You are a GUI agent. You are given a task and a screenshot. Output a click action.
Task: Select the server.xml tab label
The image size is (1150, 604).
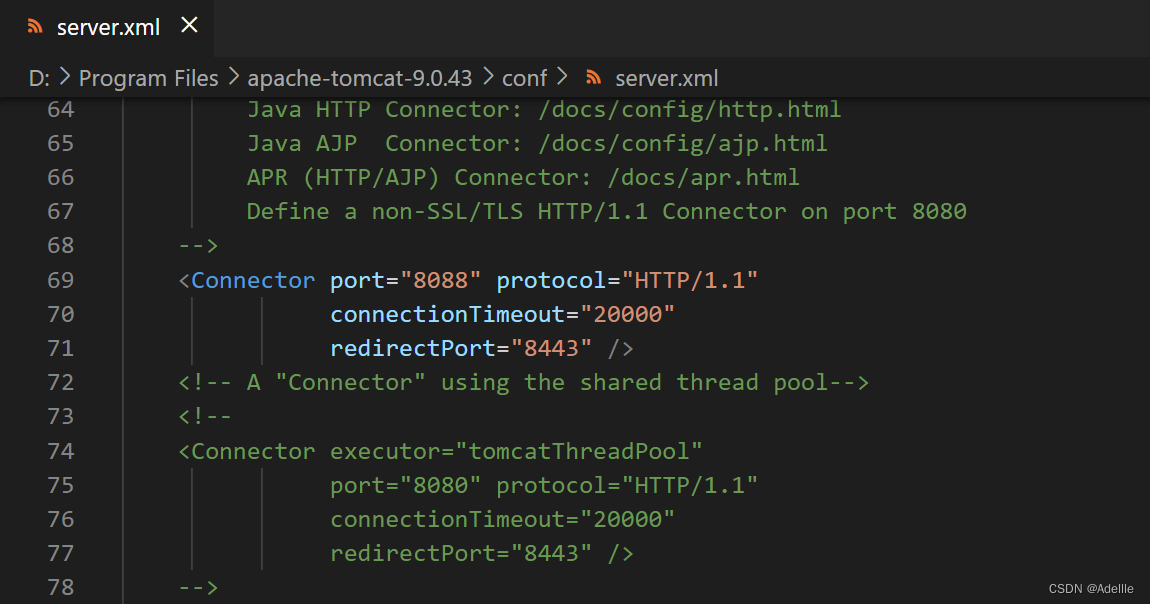(x=108, y=27)
